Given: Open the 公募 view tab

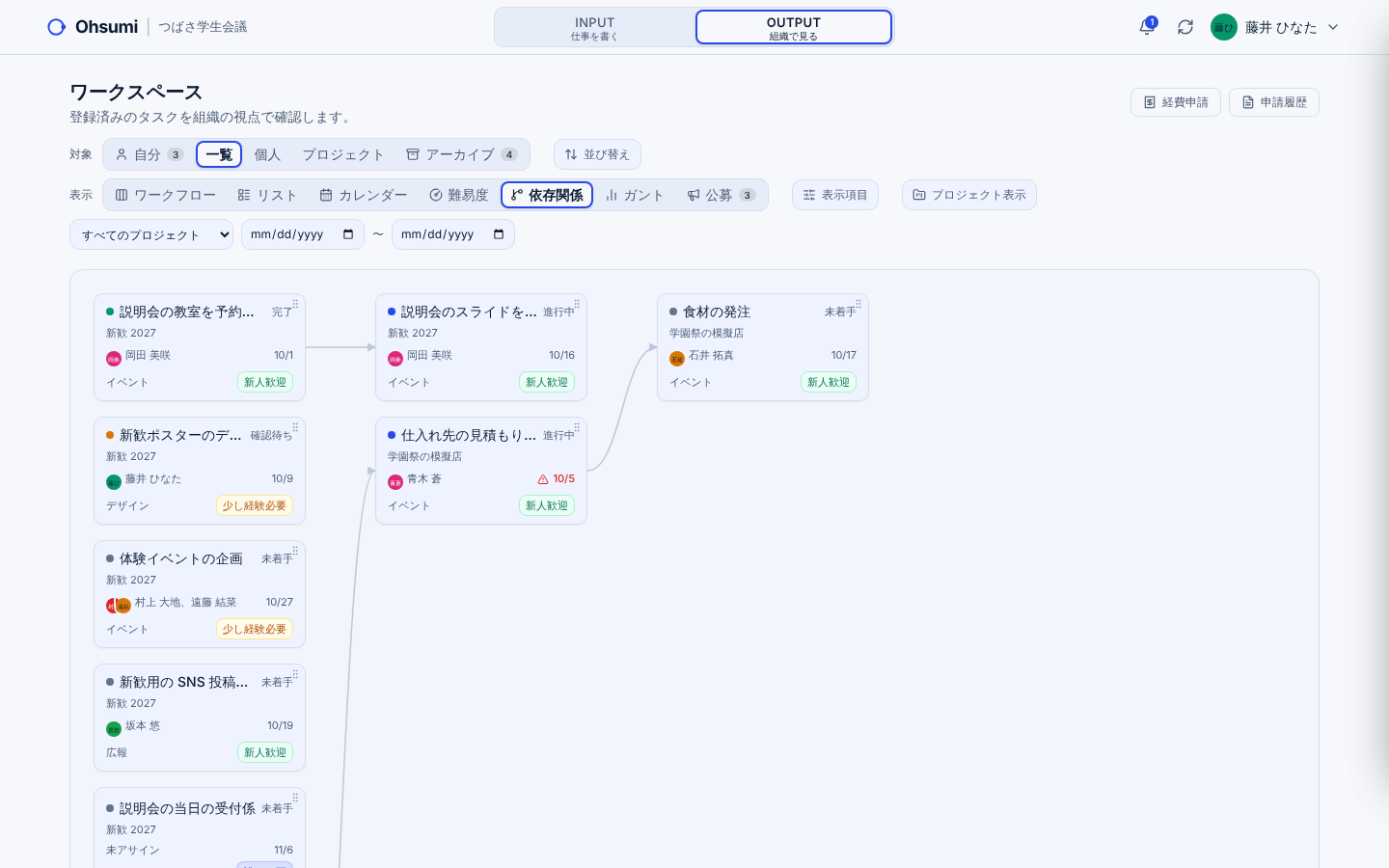Looking at the screenshot, I should click(x=722, y=195).
